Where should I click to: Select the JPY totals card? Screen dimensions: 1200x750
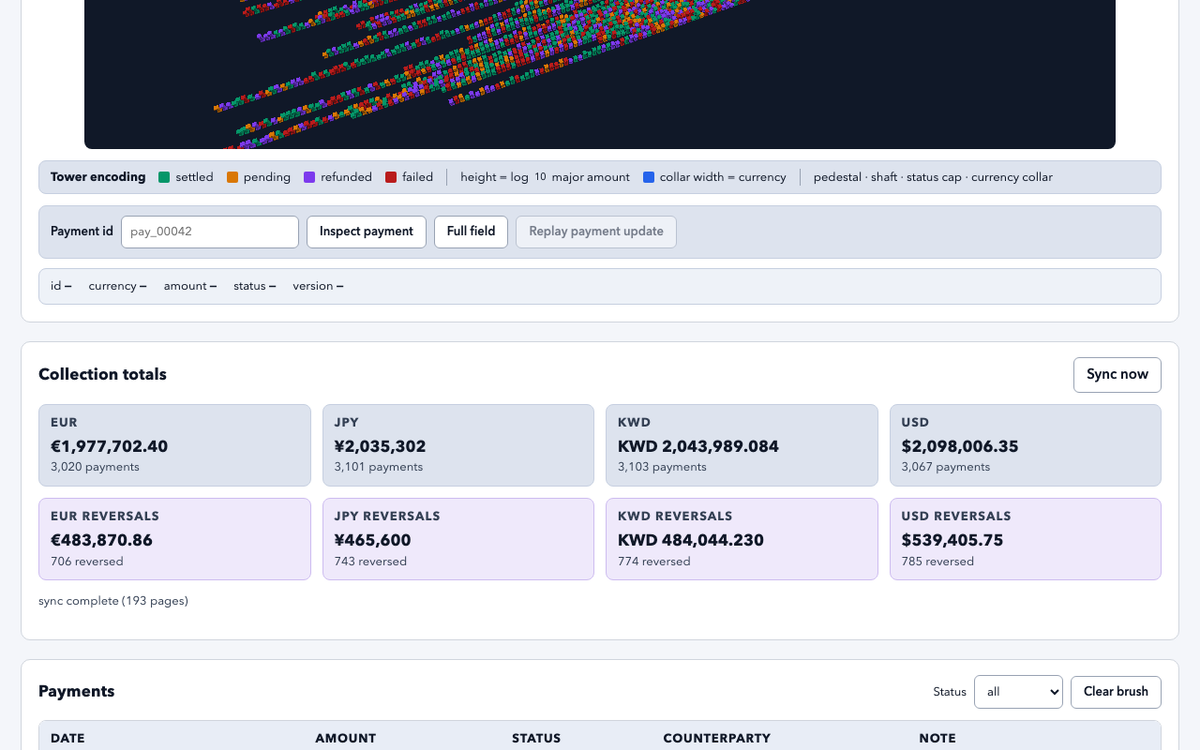458,445
